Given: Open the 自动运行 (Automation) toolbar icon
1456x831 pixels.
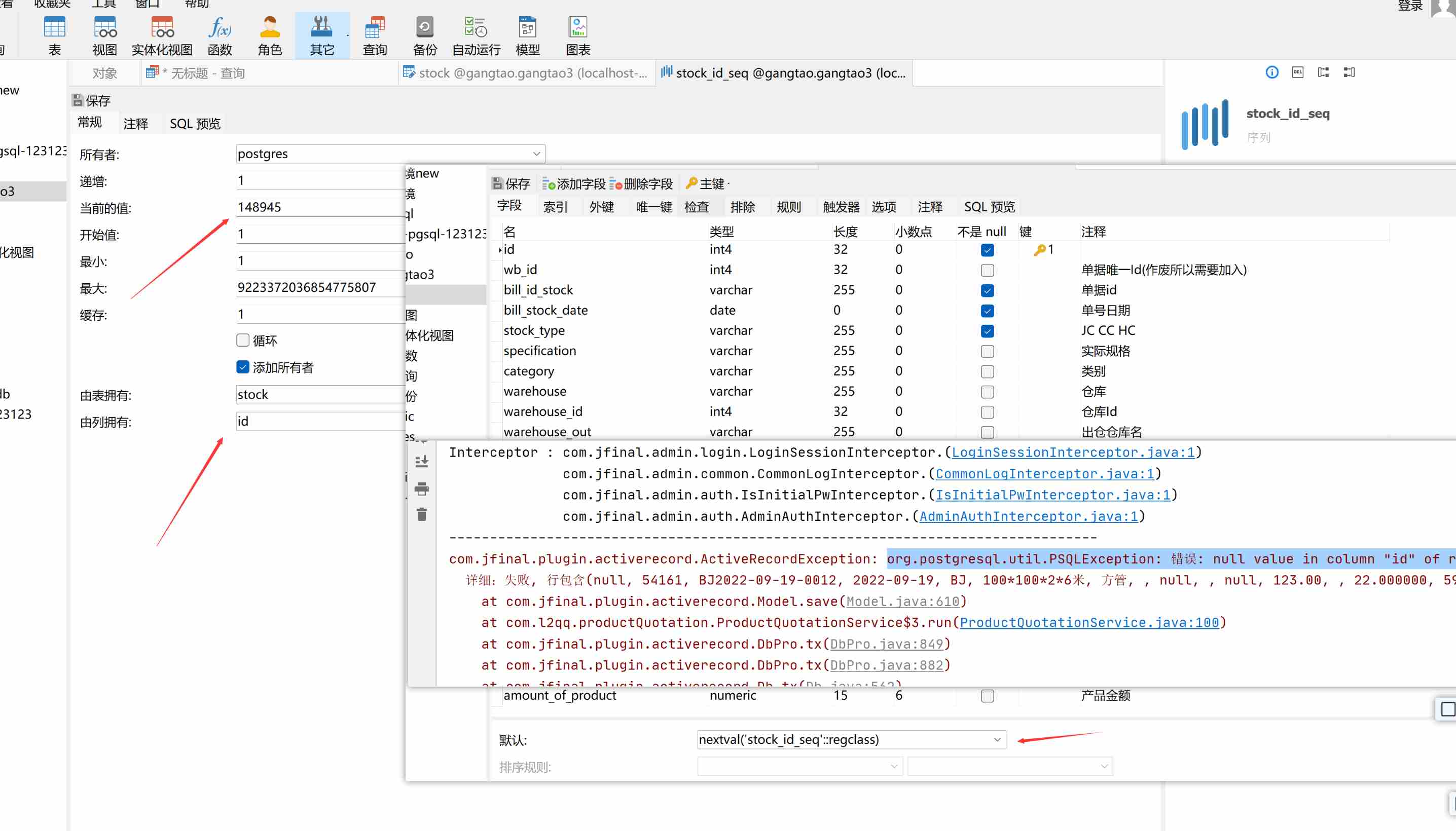Looking at the screenshot, I should [476, 35].
